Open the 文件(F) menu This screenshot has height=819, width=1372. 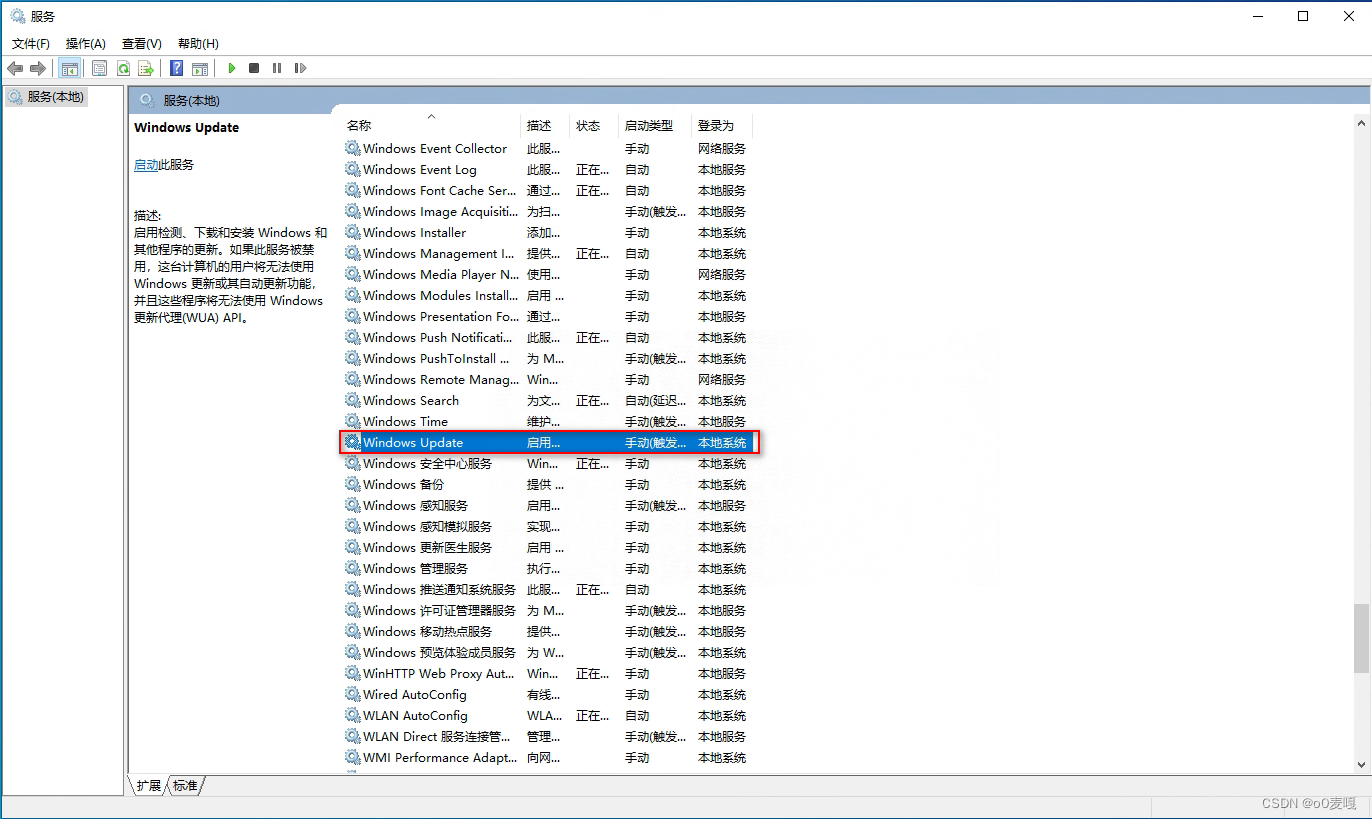[x=31, y=44]
